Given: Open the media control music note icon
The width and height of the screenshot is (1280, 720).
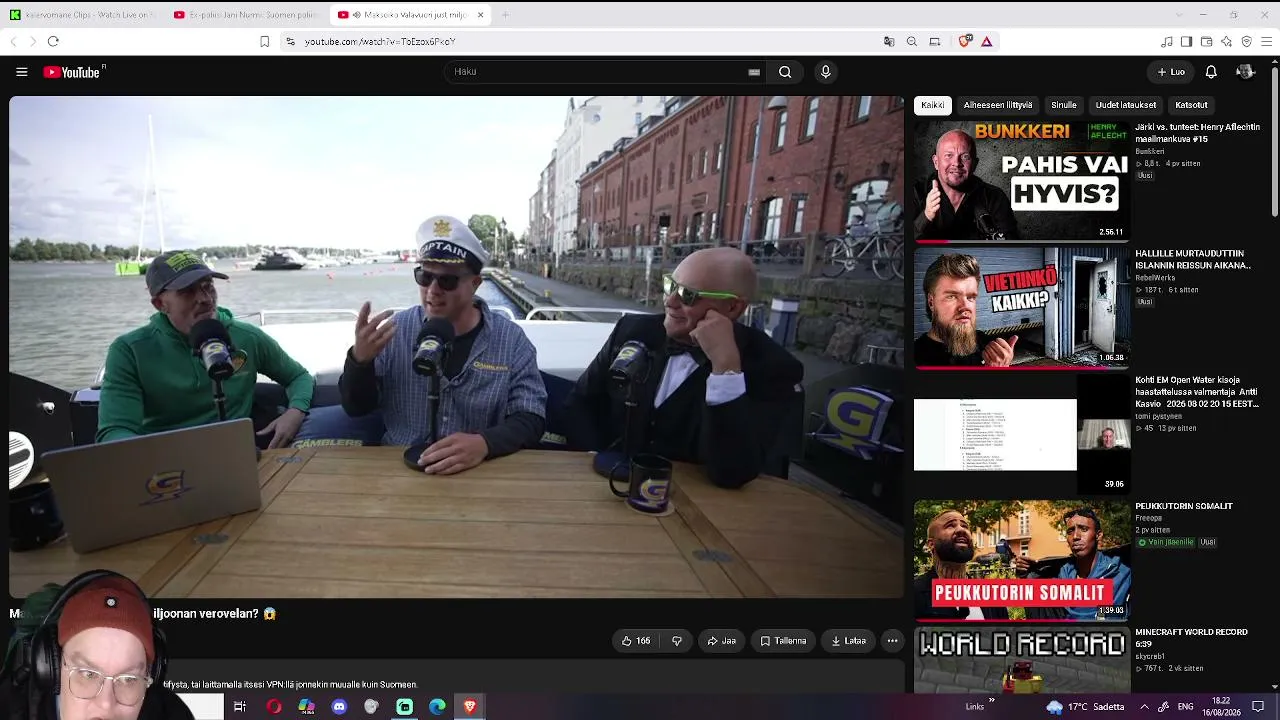Looking at the screenshot, I should click(x=1166, y=41).
